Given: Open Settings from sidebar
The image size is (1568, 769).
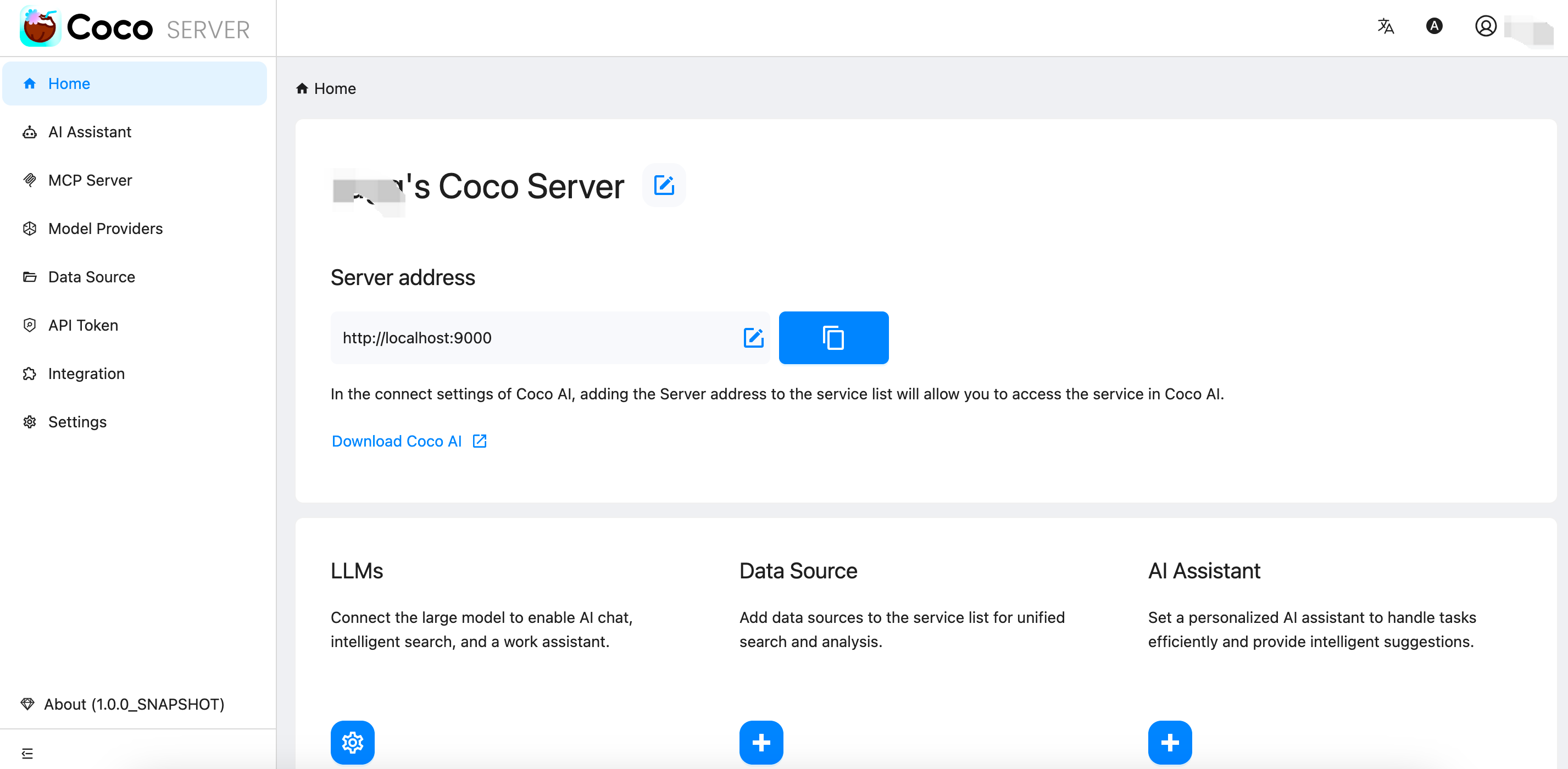Looking at the screenshot, I should click(x=77, y=422).
